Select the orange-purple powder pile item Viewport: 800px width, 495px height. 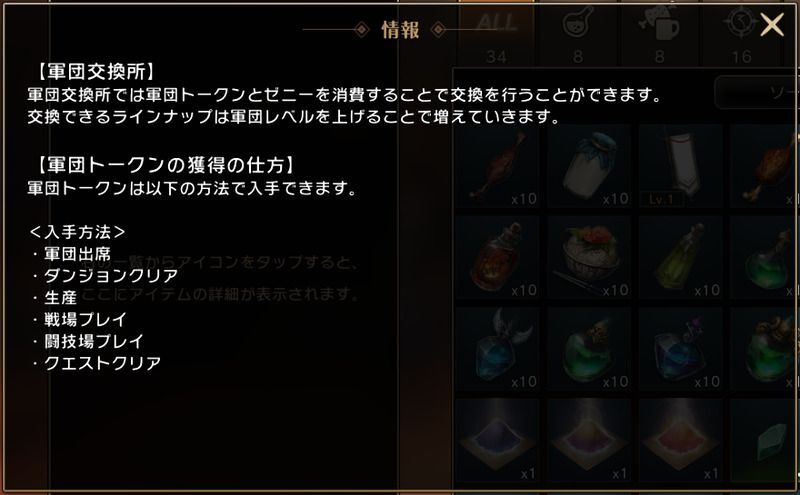point(589,440)
